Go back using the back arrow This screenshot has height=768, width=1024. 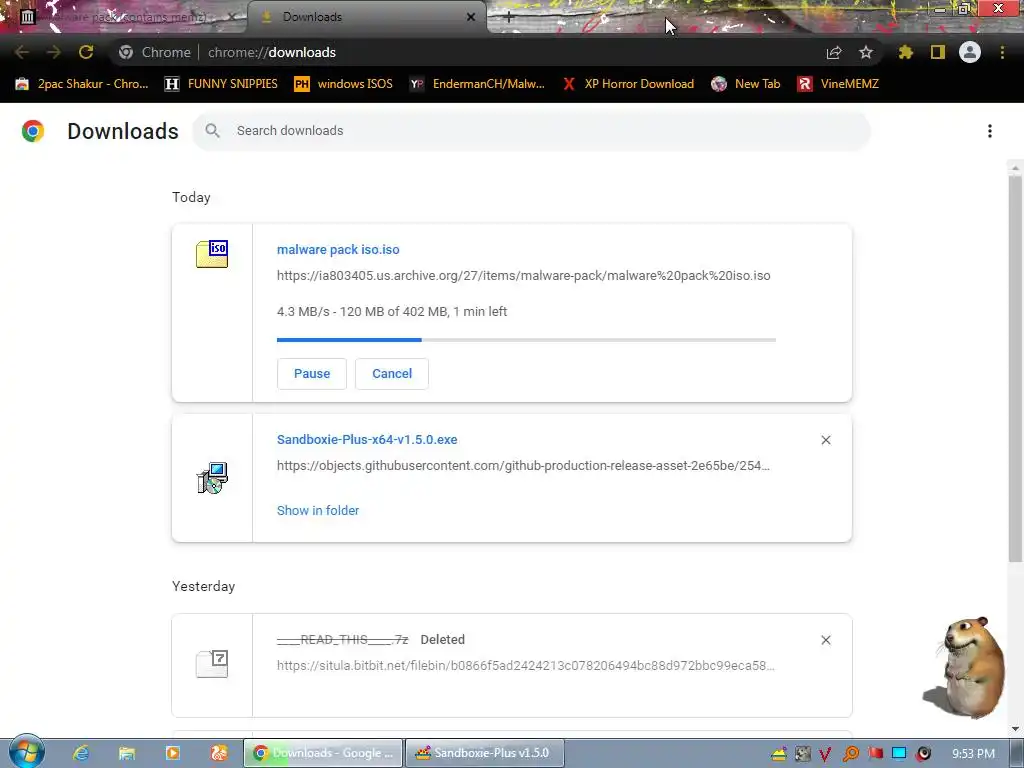(x=22, y=52)
